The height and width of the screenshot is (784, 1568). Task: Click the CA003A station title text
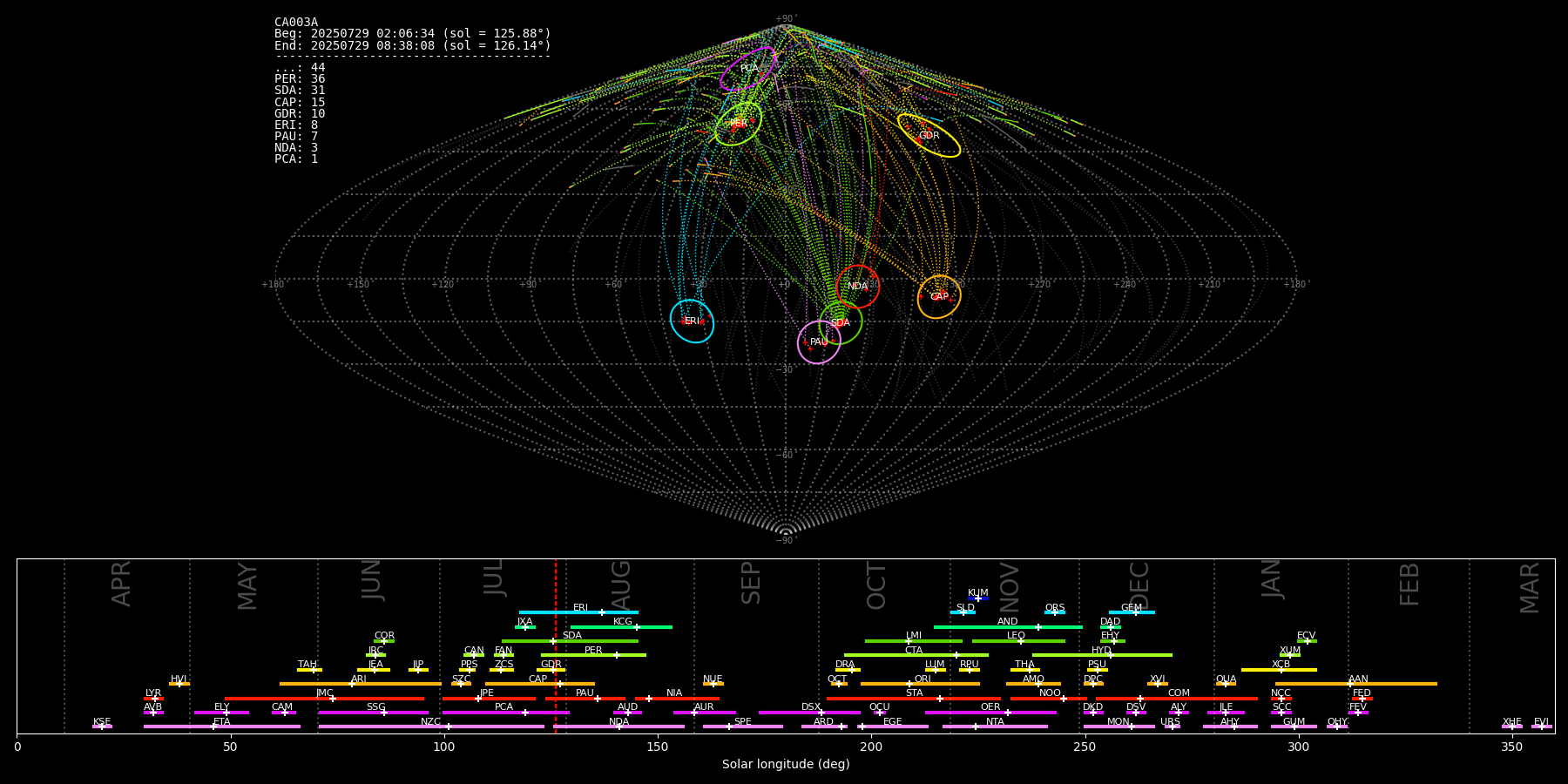click(x=296, y=23)
